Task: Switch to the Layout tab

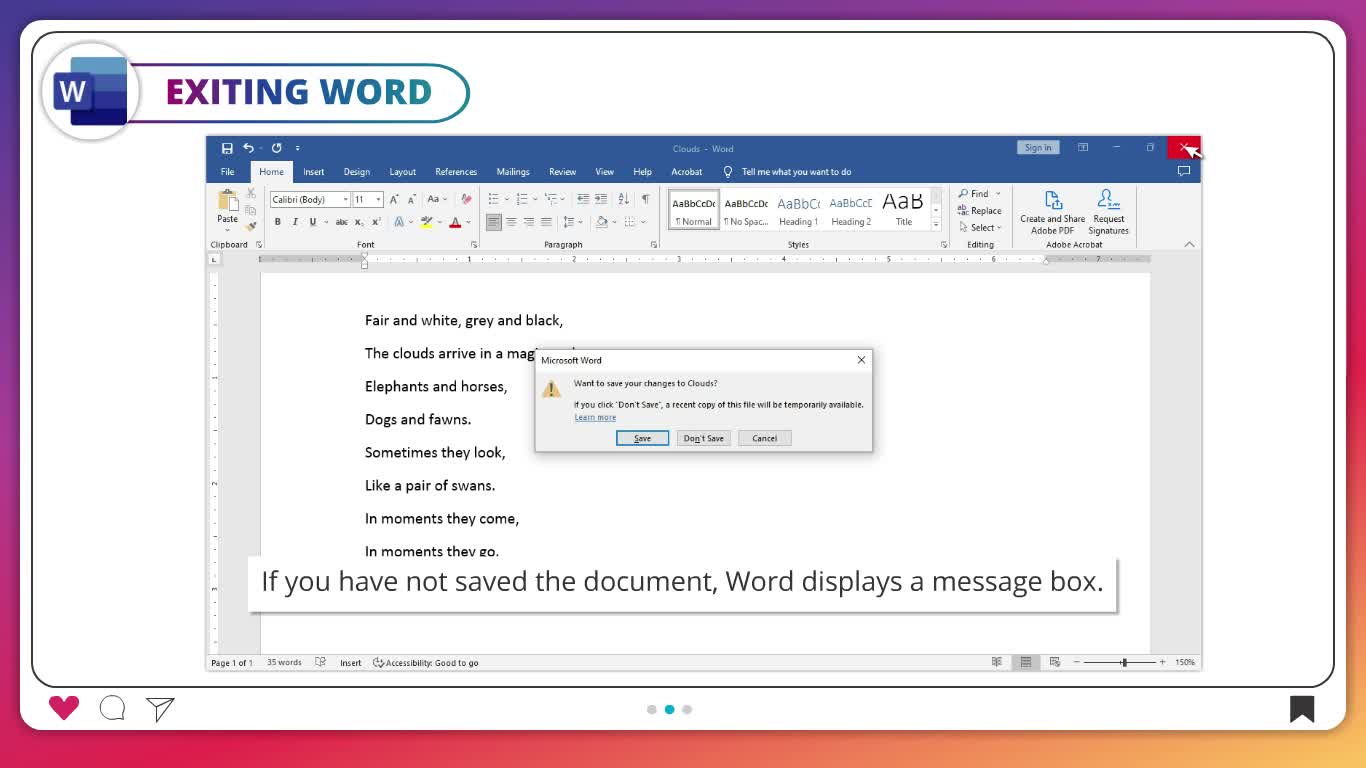Action: pyautogui.click(x=403, y=172)
